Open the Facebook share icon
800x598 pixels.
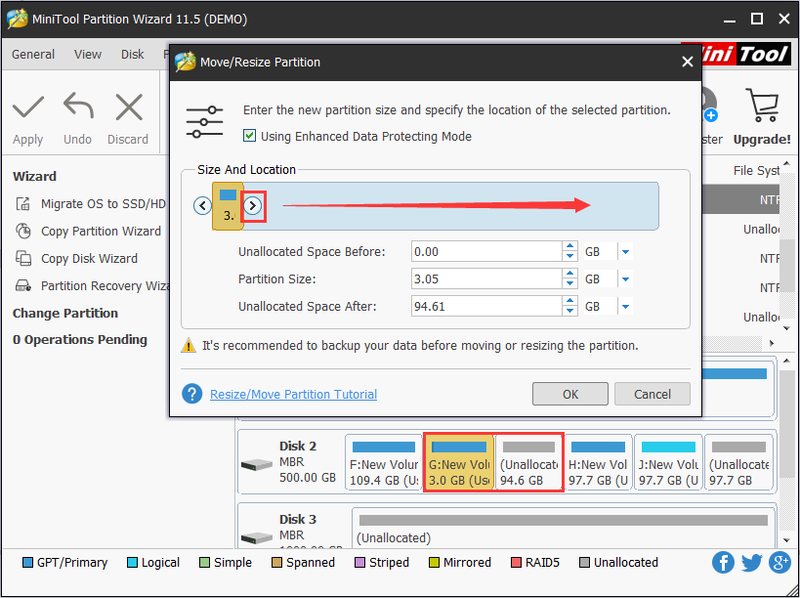coord(723,563)
